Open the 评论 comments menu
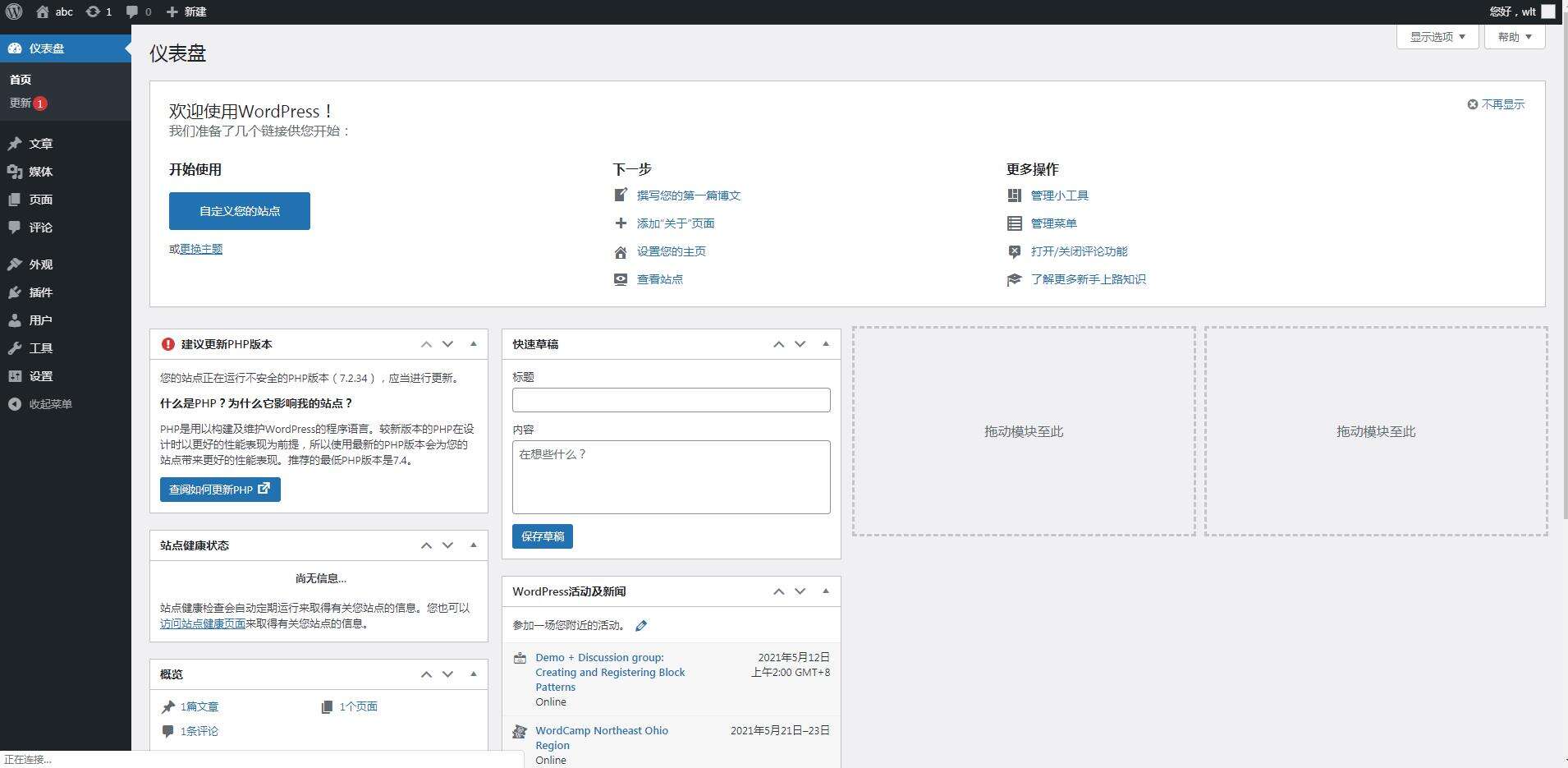1568x768 pixels. [66, 228]
